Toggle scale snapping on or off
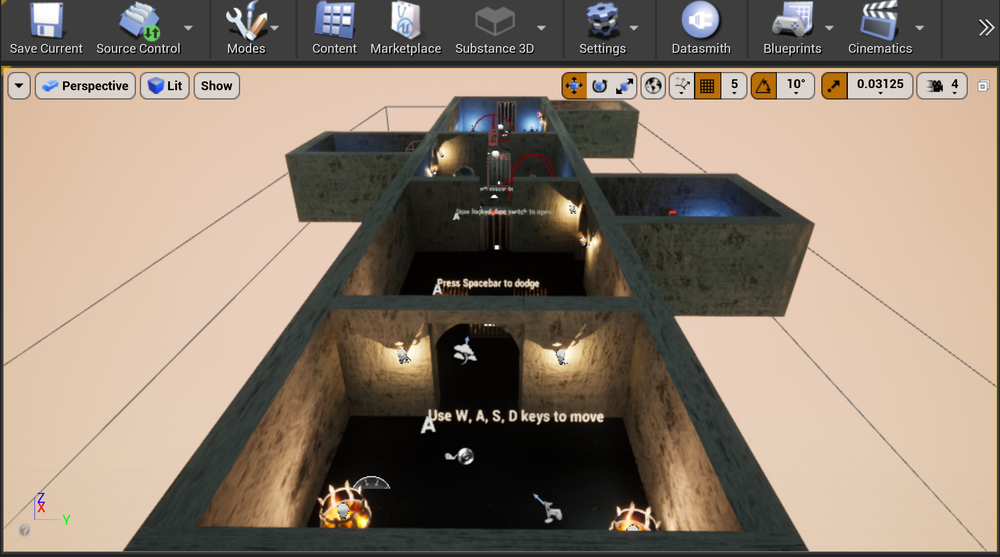1000x557 pixels. 834,86
